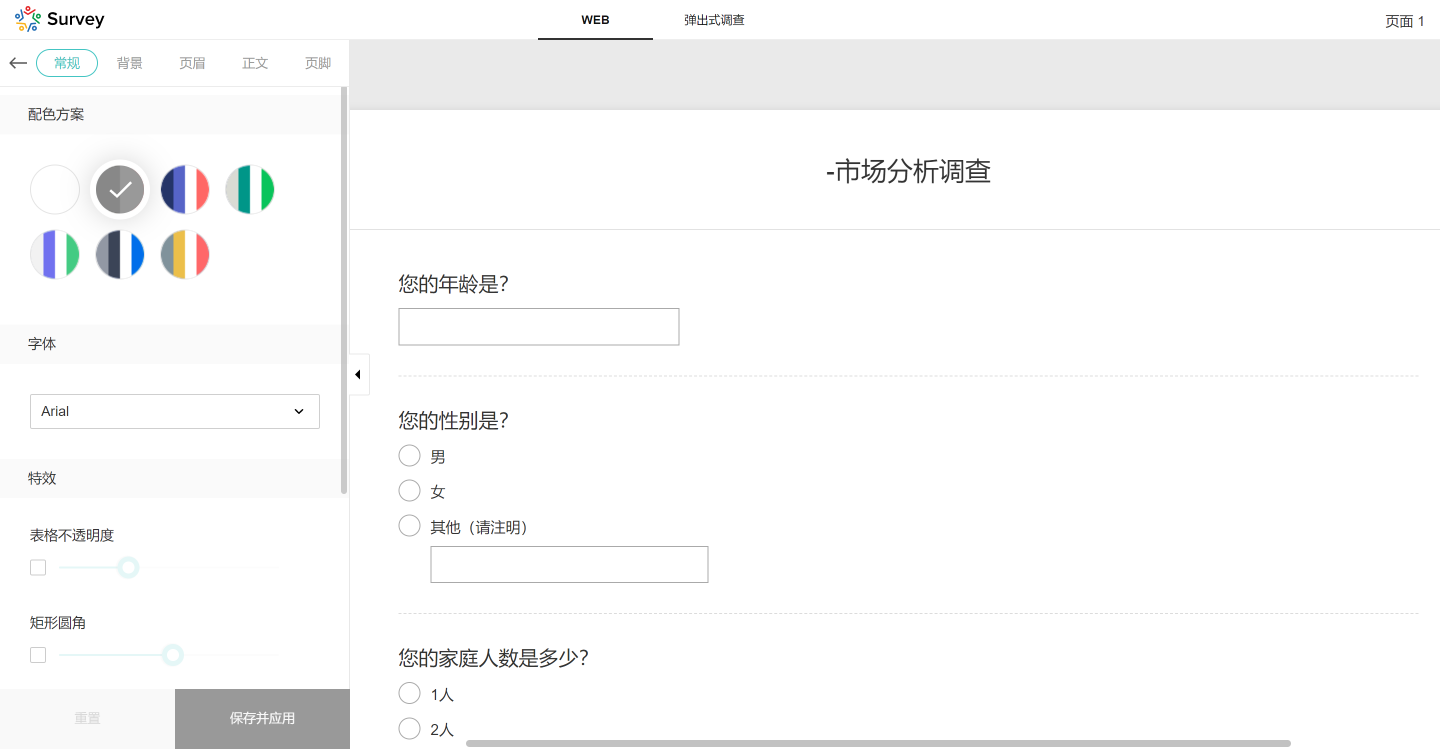
Task: Click the 重置 button
Action: point(87,718)
